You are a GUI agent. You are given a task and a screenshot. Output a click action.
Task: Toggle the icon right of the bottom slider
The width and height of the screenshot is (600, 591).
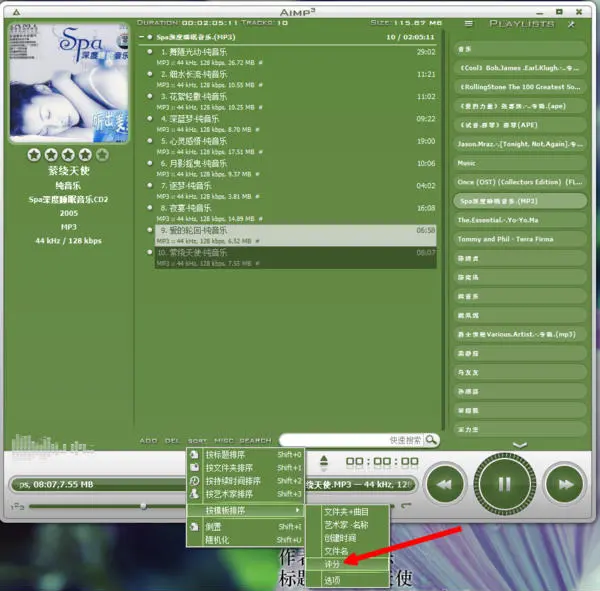point(406,506)
